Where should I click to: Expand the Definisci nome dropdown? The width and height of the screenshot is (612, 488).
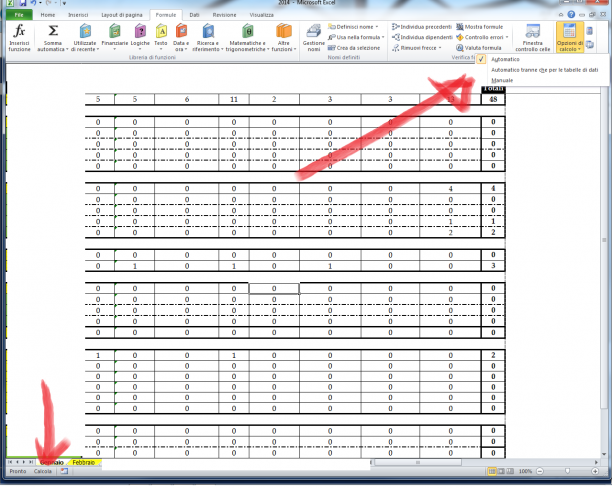click(377, 27)
